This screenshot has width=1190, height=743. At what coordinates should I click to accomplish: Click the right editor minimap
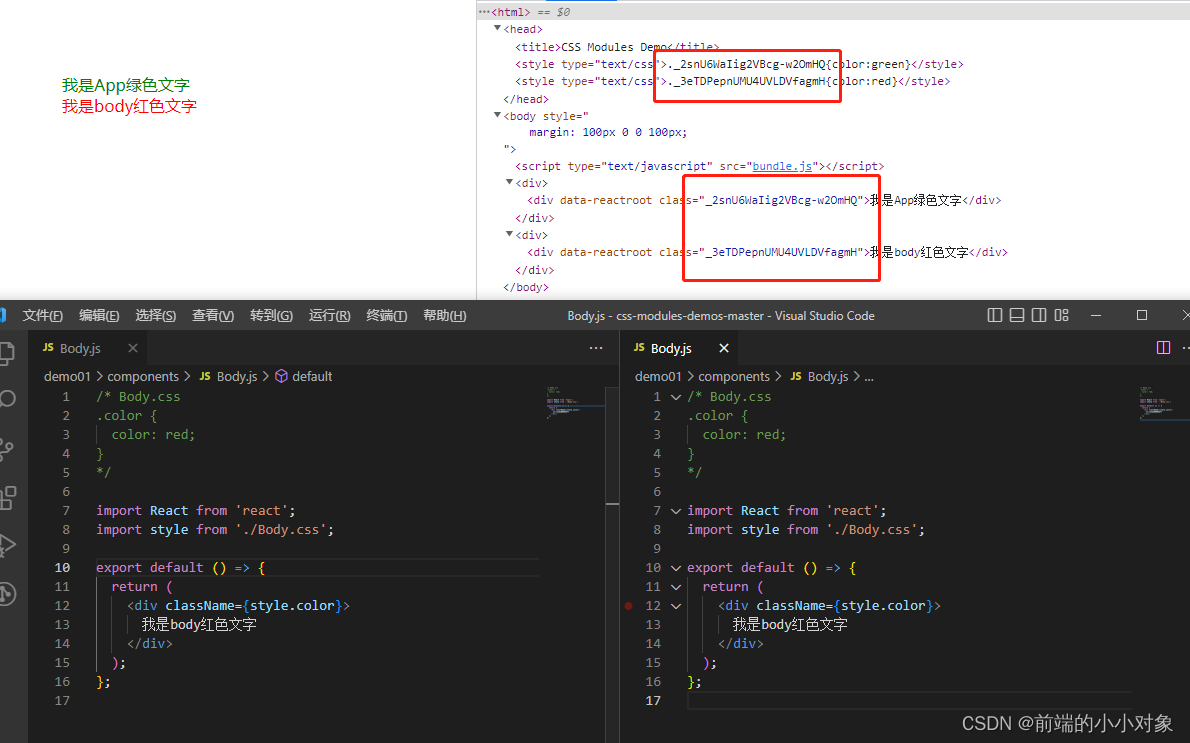1164,402
